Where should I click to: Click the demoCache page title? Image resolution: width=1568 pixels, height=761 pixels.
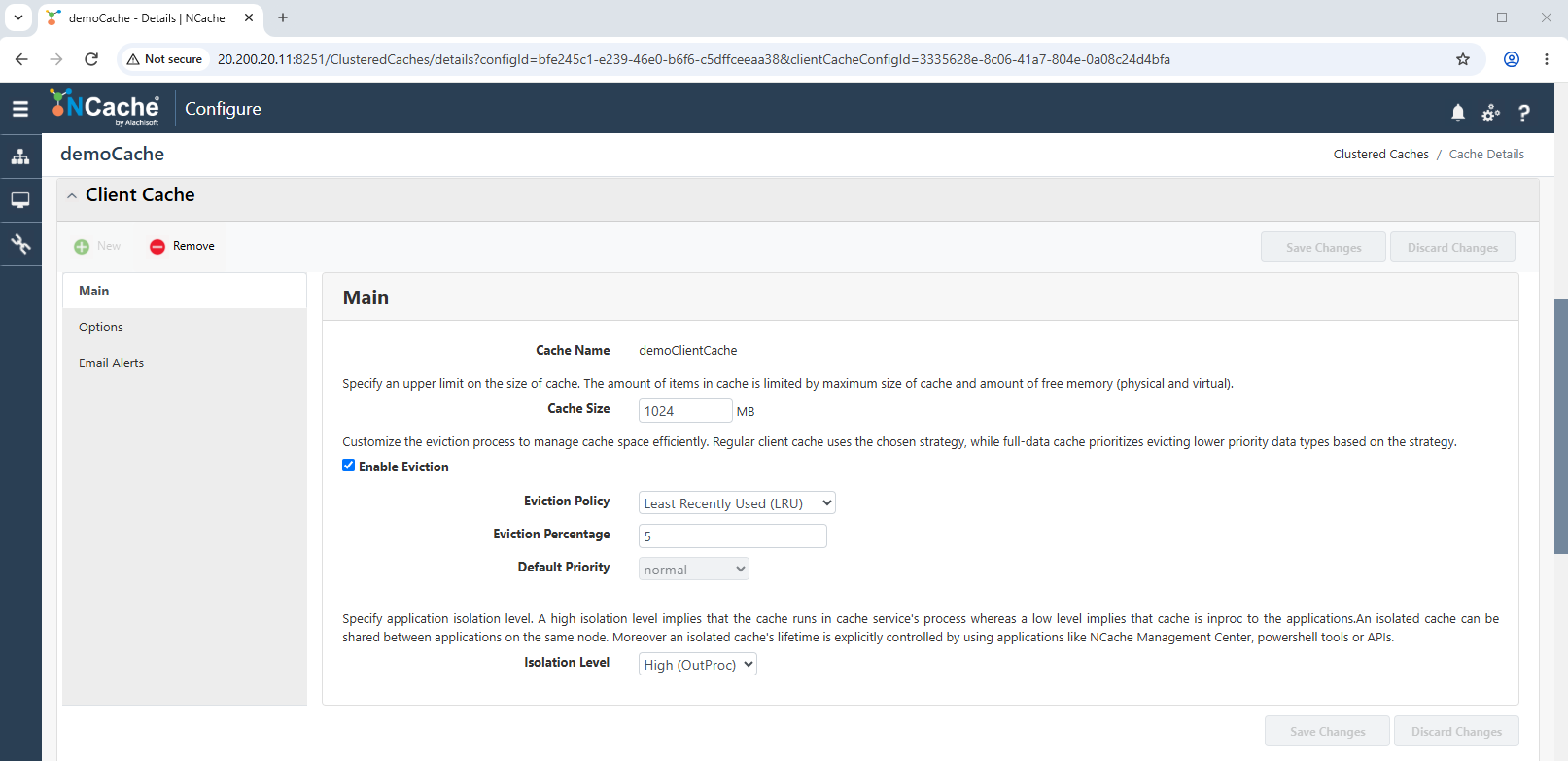coord(112,154)
